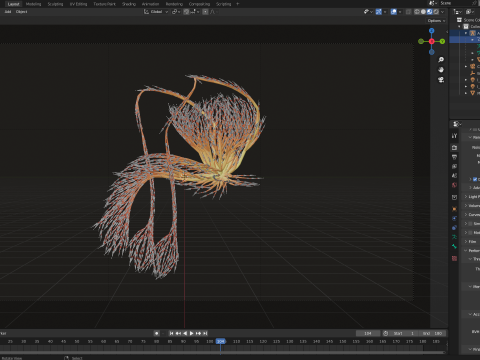This screenshot has height=360, width=480.
Task: Open the Outliner display mode dropdown
Action: click(x=470, y=12)
